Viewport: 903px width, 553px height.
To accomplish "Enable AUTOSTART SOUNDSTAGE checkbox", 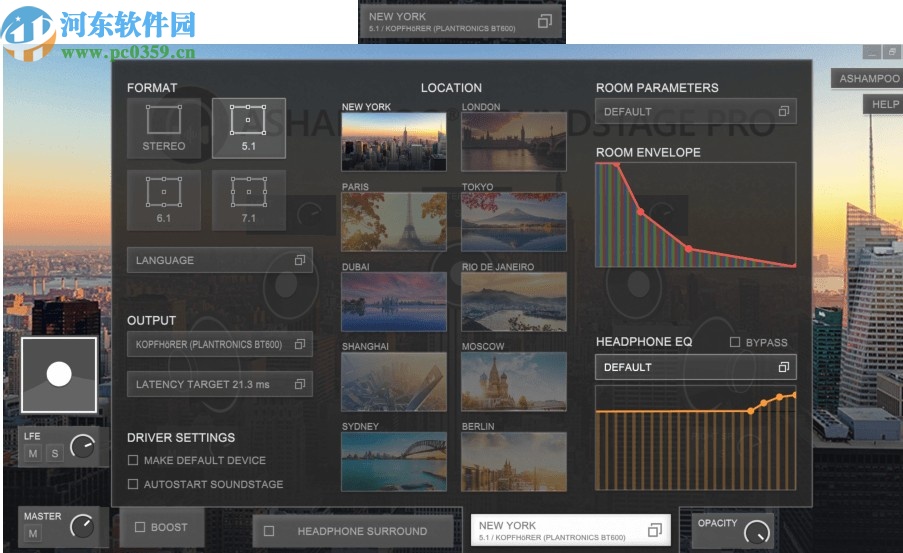I will click(x=133, y=484).
